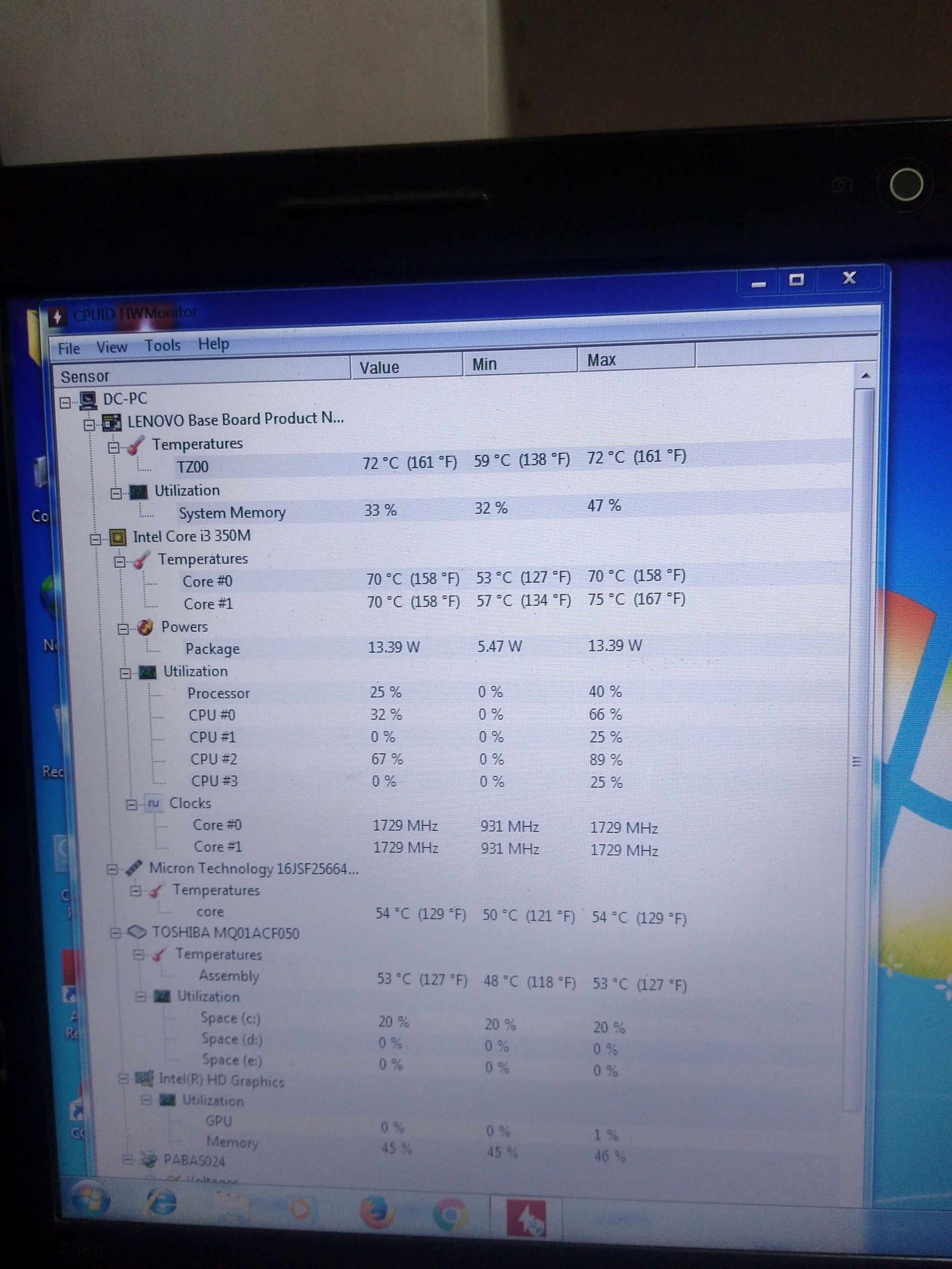Click the CPU Temperatures thermometer icon
The height and width of the screenshot is (1269, 952).
point(141,561)
